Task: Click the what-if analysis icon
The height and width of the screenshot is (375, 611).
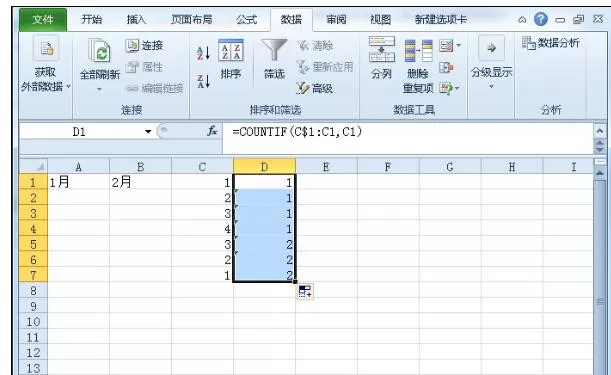Action: point(446,88)
